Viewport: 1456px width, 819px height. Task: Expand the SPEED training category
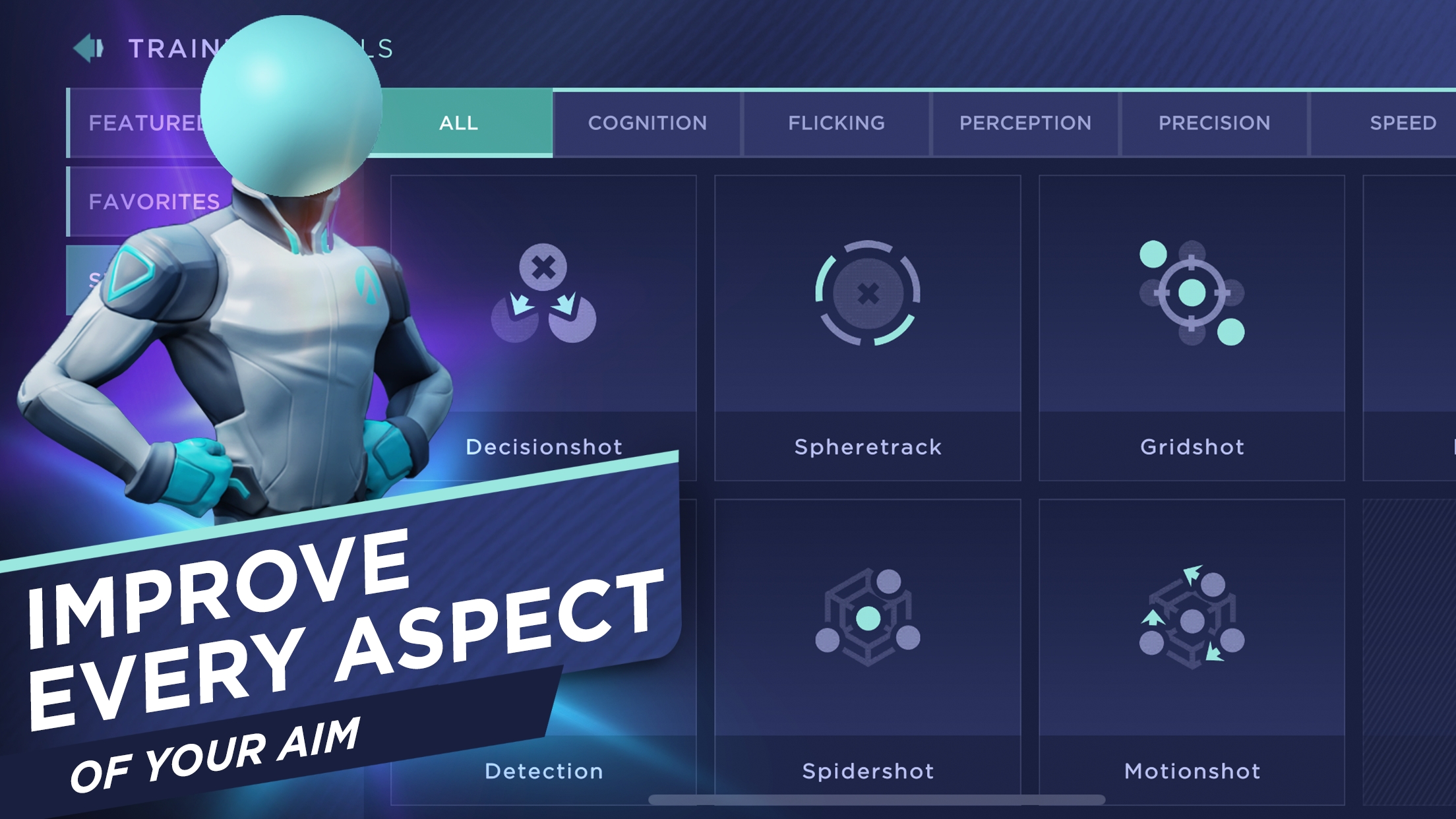coord(1403,122)
